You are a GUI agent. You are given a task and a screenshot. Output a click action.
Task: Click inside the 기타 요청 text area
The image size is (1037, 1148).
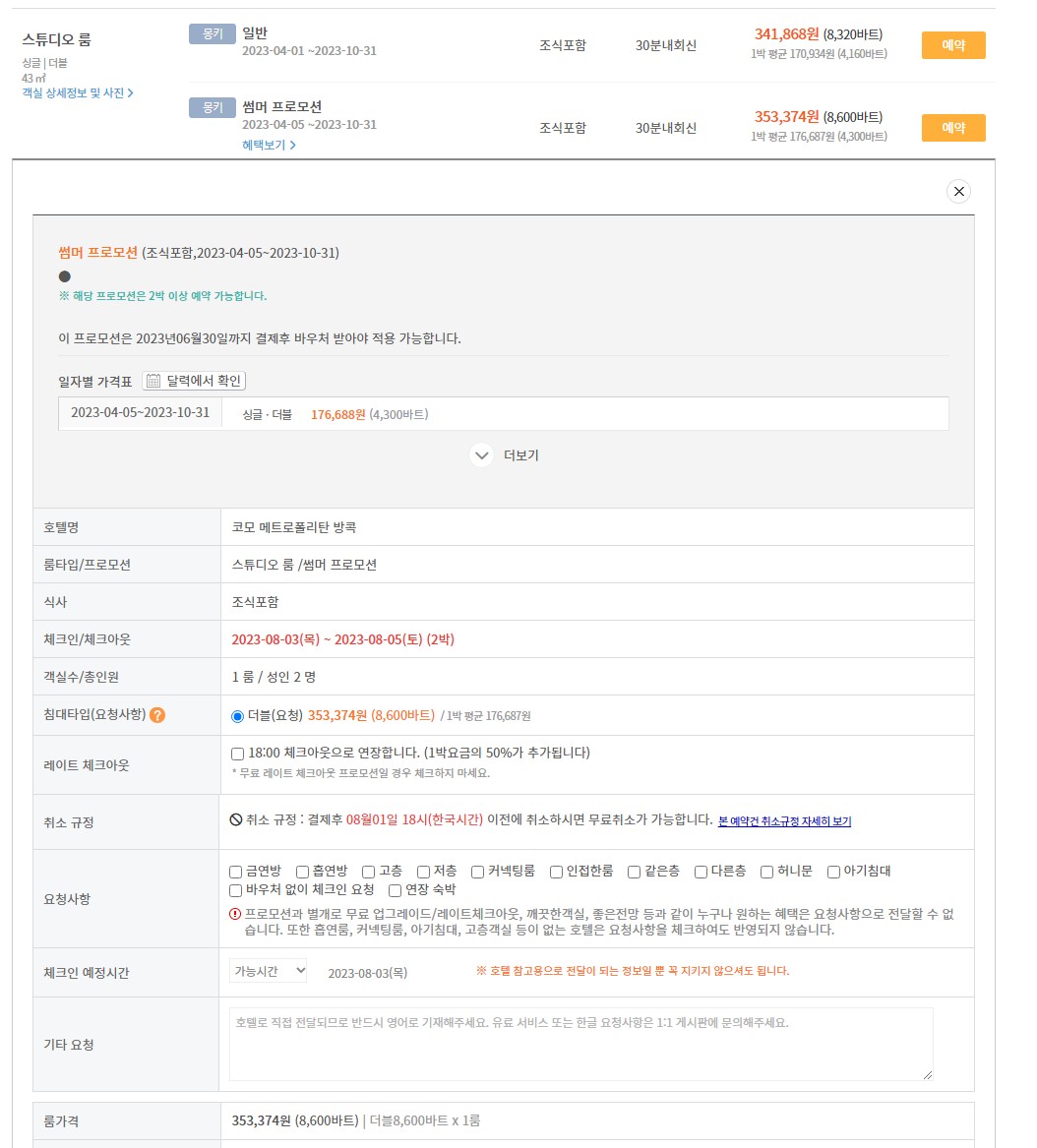click(x=580, y=1044)
